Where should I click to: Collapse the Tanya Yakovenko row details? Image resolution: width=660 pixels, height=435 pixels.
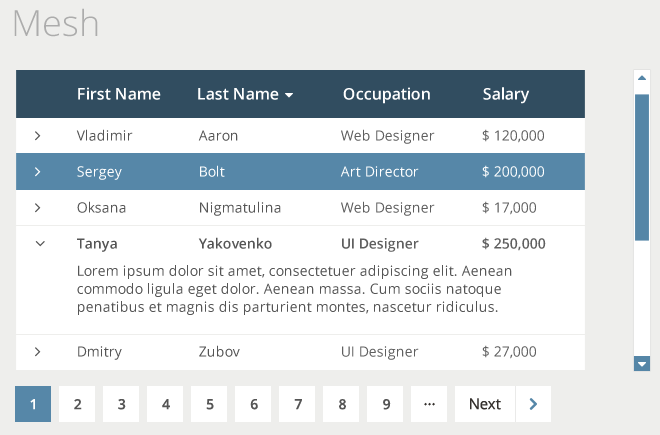40,243
